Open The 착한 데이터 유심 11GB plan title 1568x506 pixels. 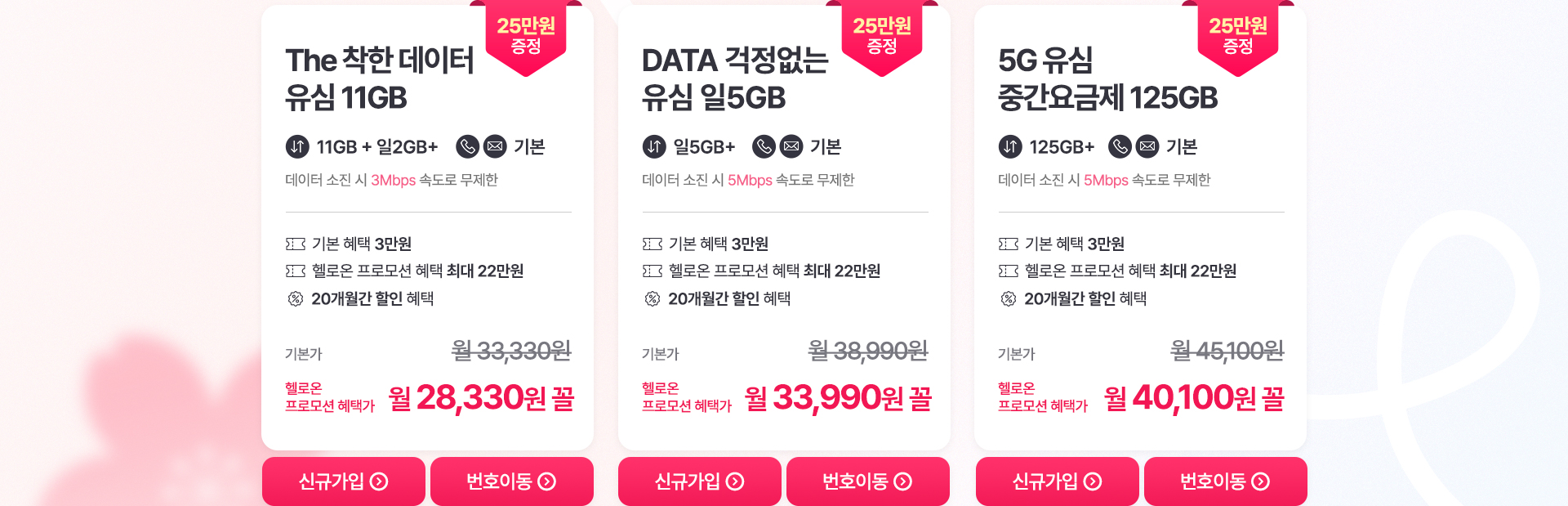(380, 78)
